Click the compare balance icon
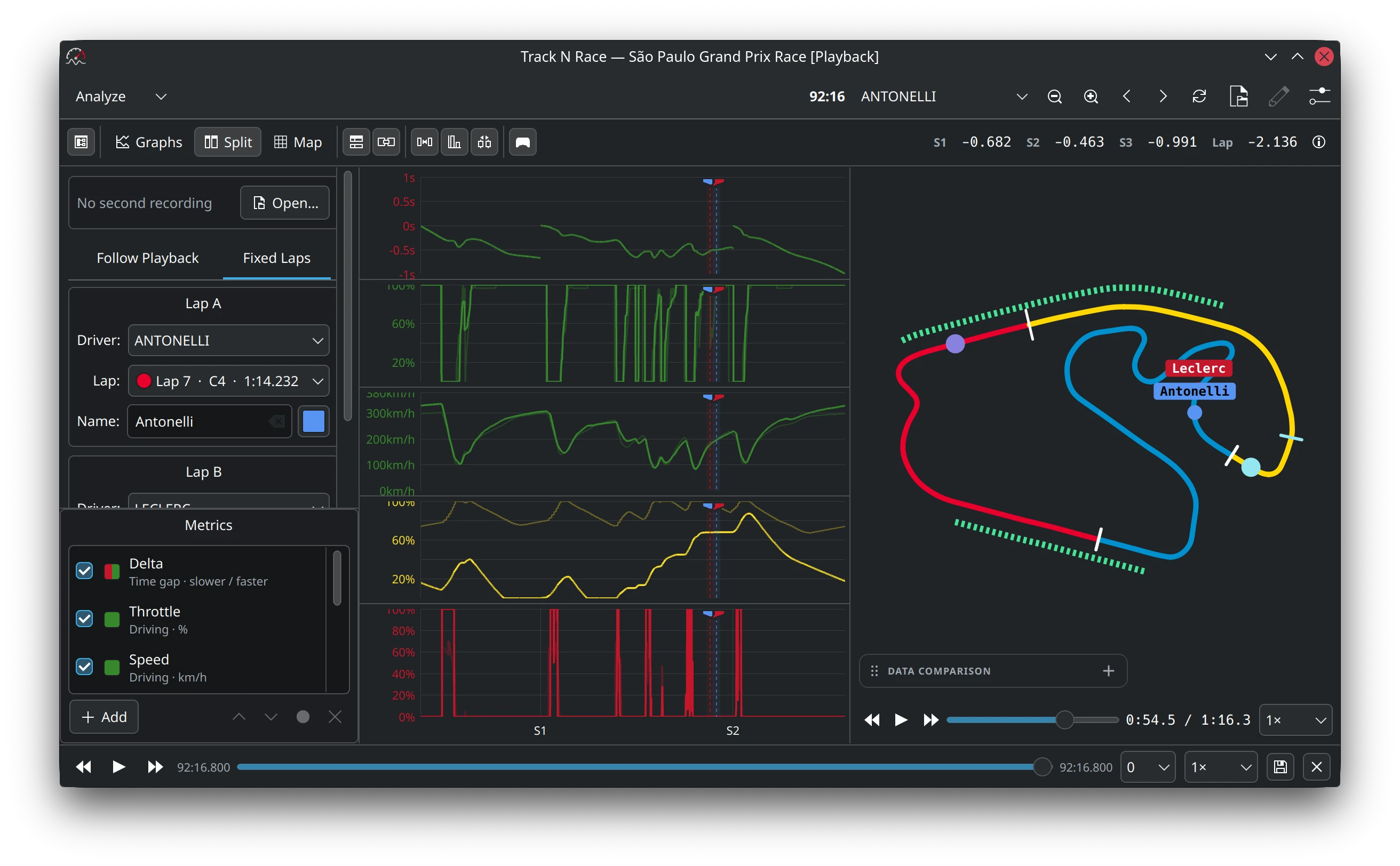The image size is (1400, 866). [x=484, y=142]
